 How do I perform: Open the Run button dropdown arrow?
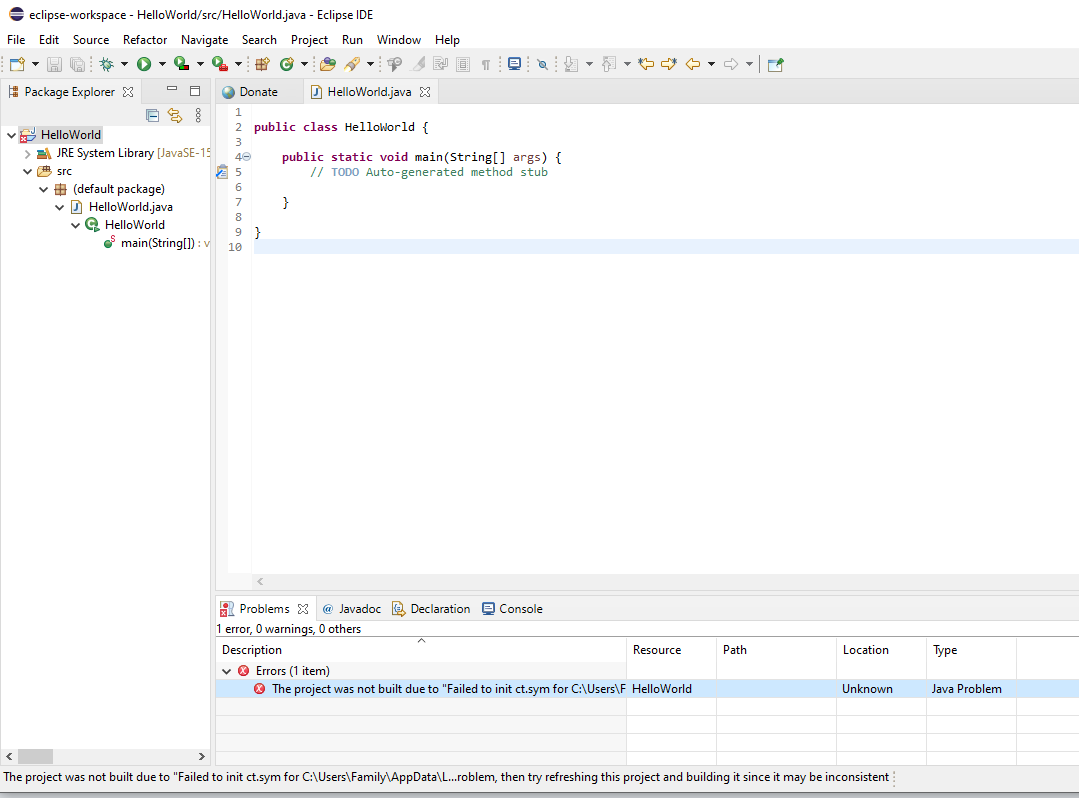coord(161,64)
